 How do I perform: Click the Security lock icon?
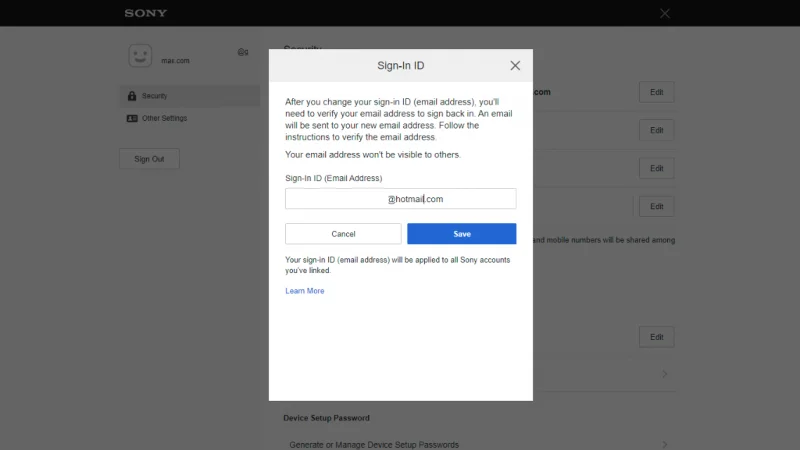pos(132,95)
